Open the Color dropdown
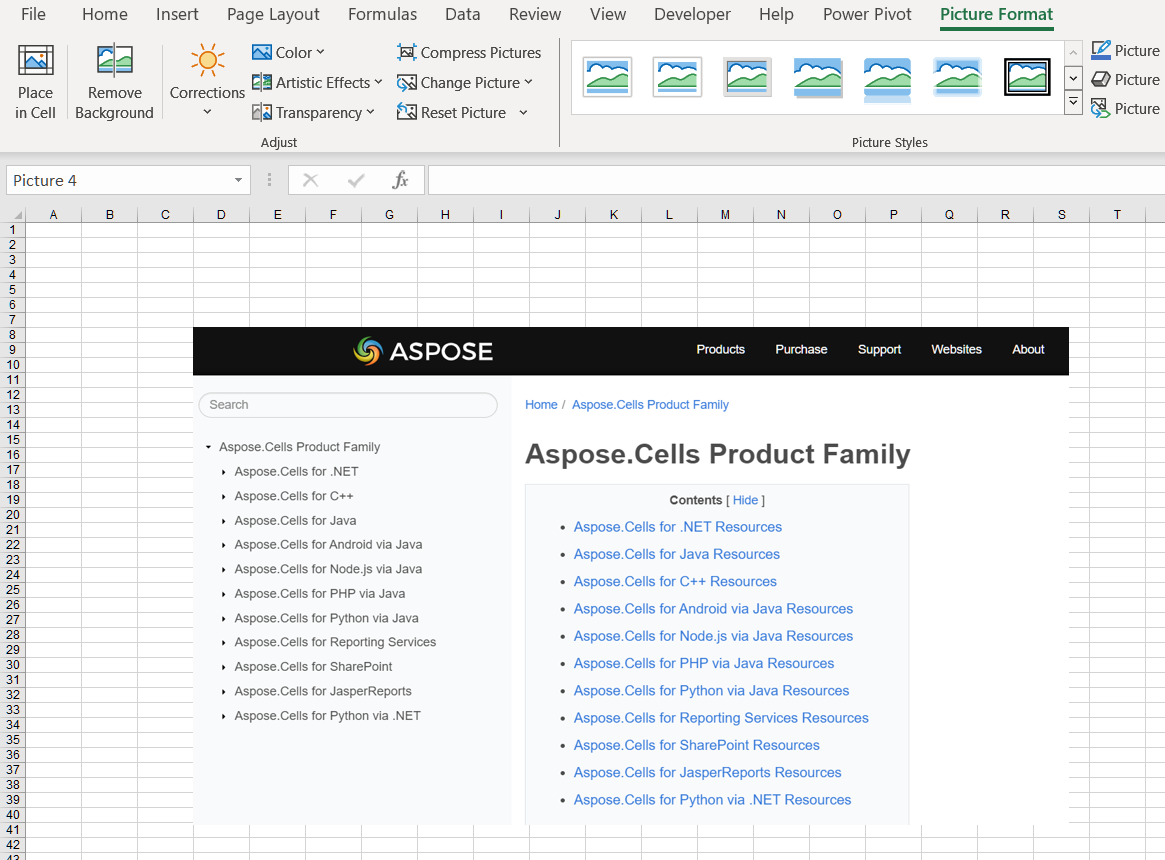 (x=288, y=53)
